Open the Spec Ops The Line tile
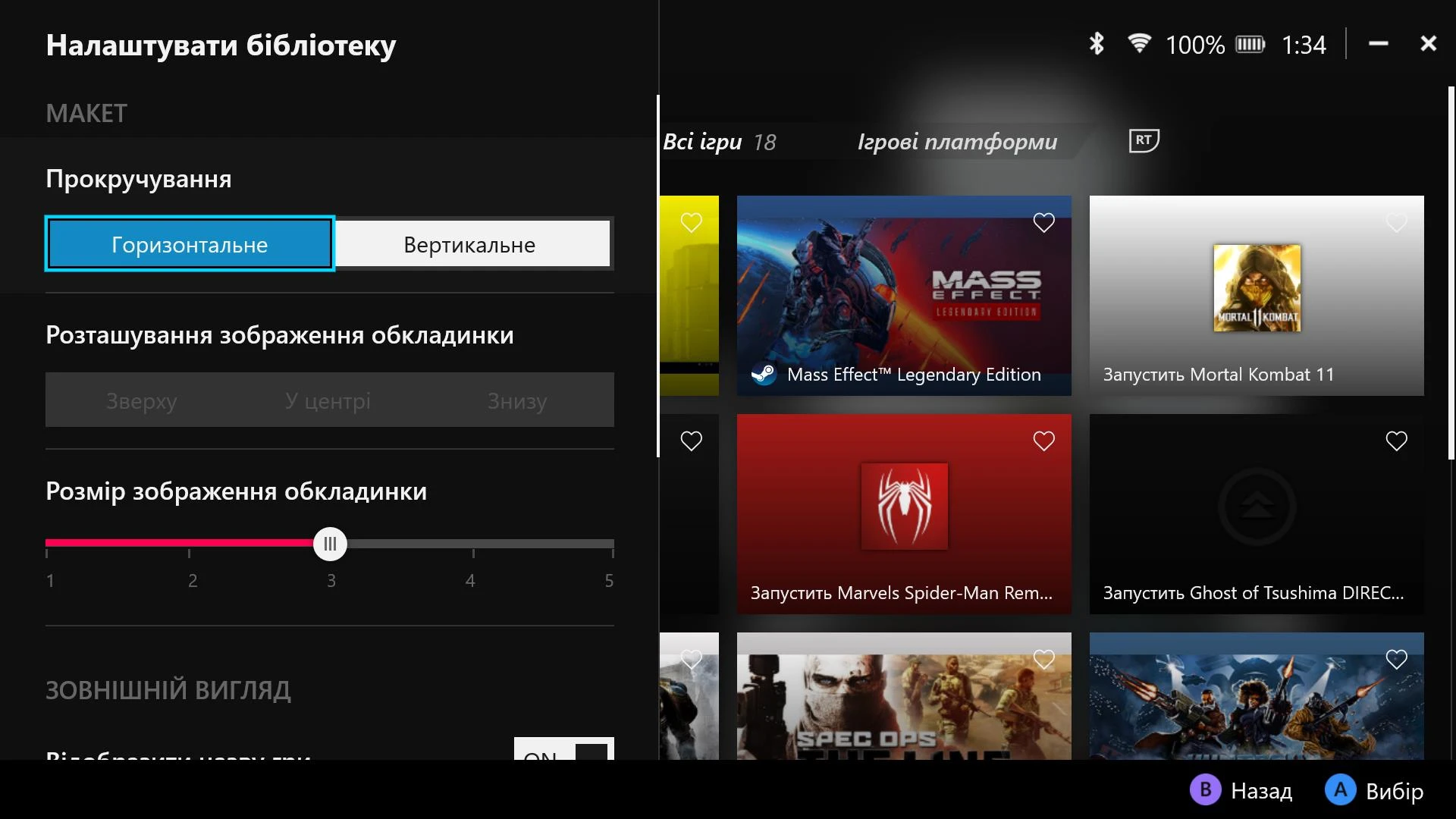1456x819 pixels. pyautogui.click(x=904, y=696)
